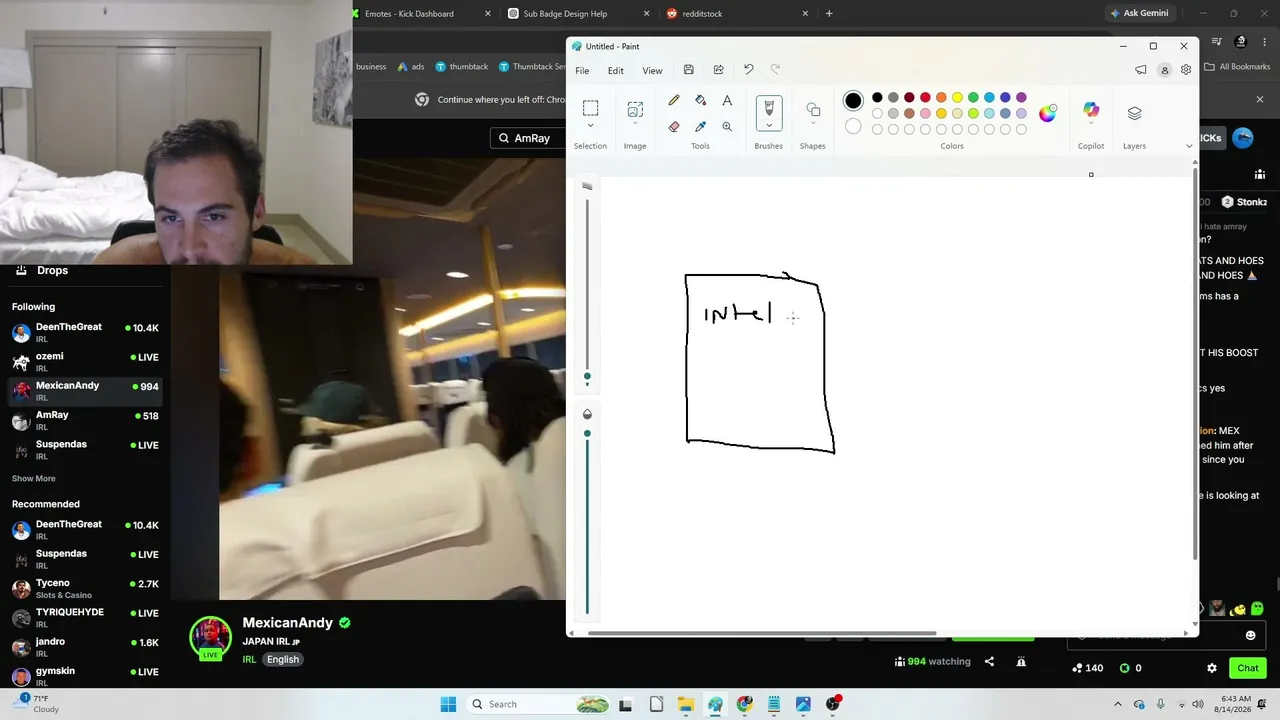
Task: Click the Redo arrow in Paint
Action: tap(775, 70)
